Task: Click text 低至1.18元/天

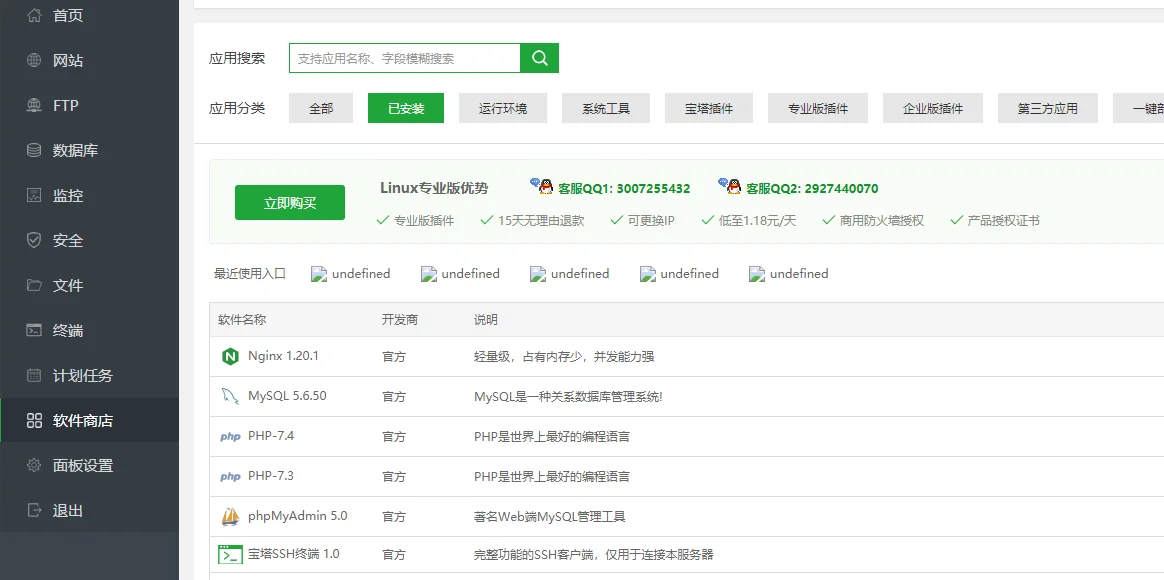Action: click(757, 221)
